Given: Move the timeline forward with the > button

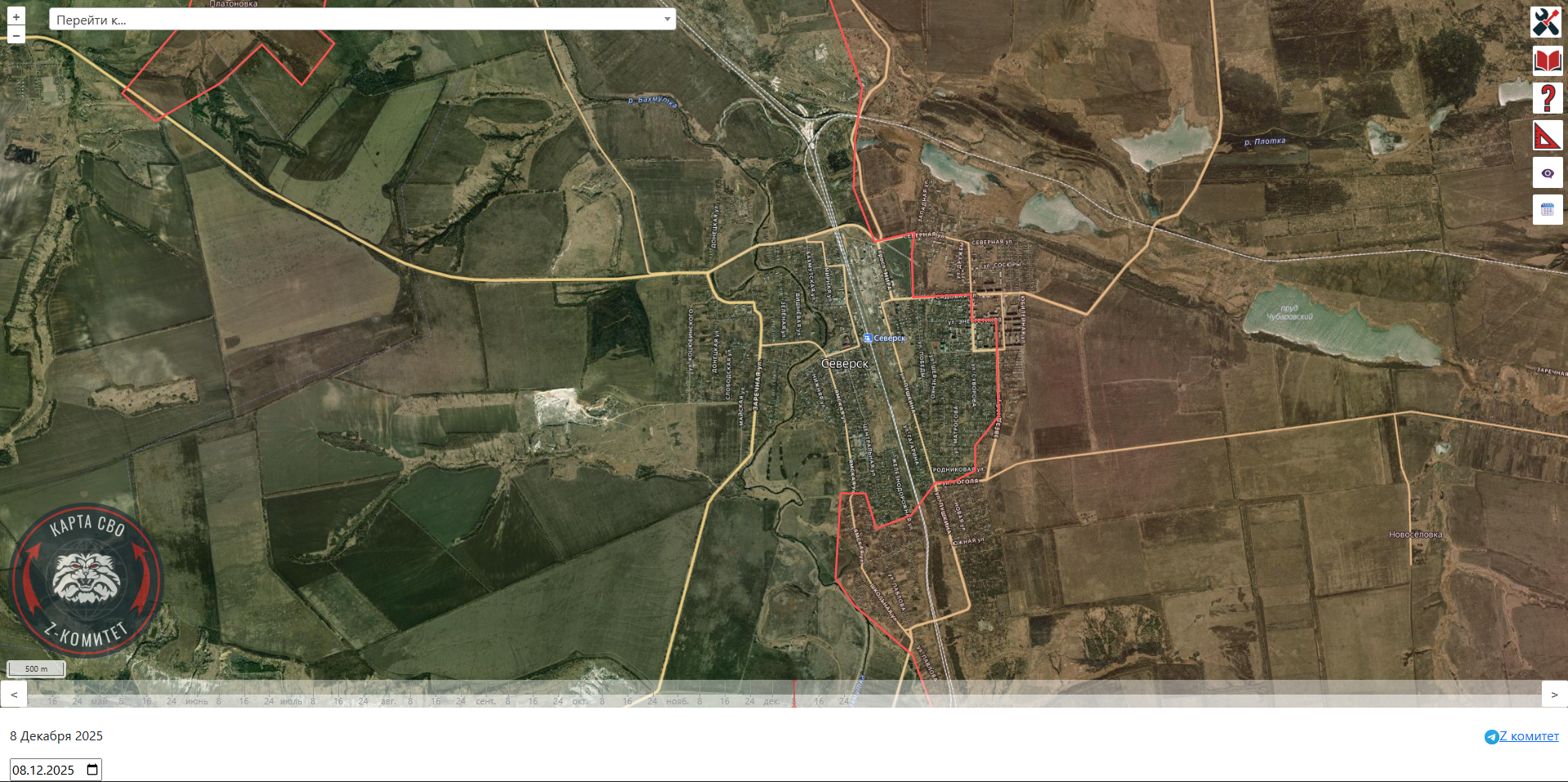Looking at the screenshot, I should (1554, 695).
